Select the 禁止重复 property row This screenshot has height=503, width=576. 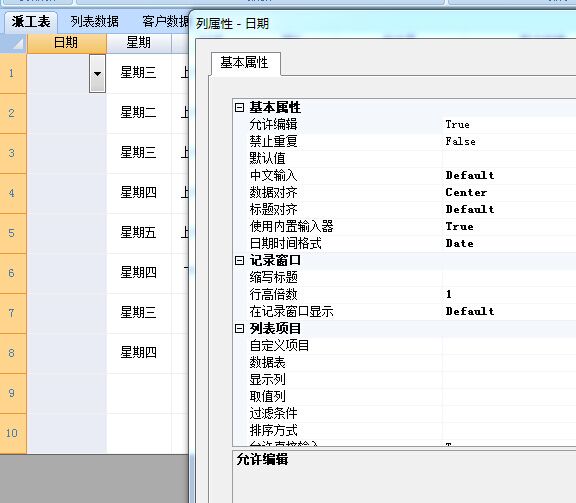click(411, 141)
